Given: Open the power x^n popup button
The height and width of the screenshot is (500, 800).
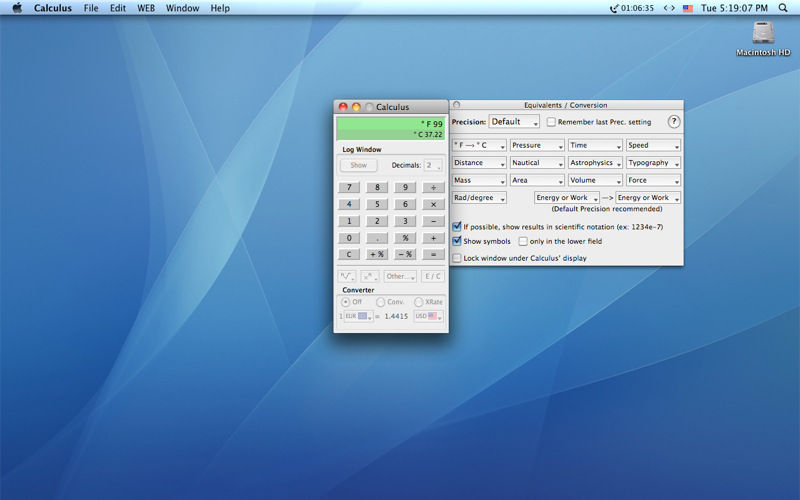Looking at the screenshot, I should (x=369, y=276).
